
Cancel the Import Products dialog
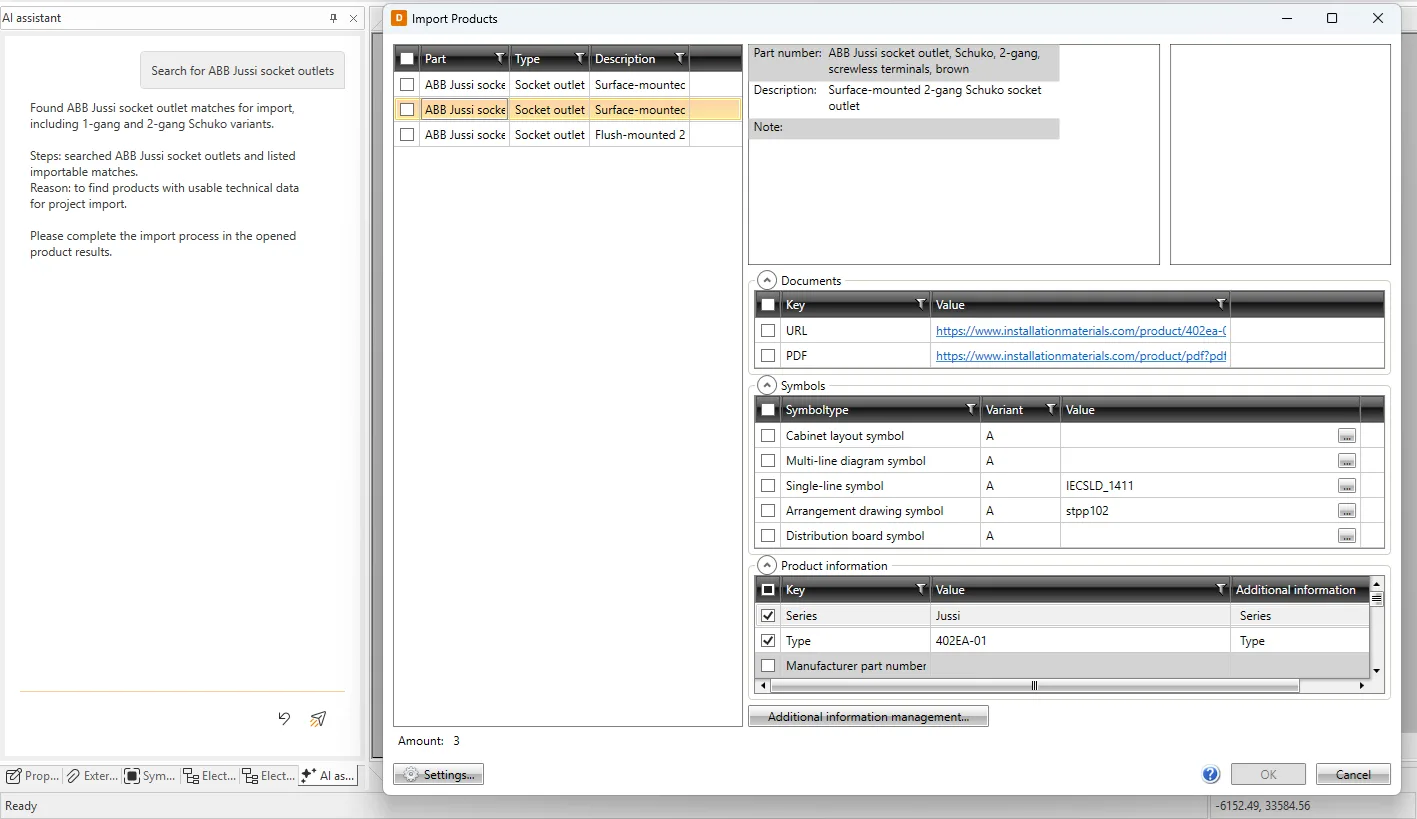click(x=1353, y=775)
